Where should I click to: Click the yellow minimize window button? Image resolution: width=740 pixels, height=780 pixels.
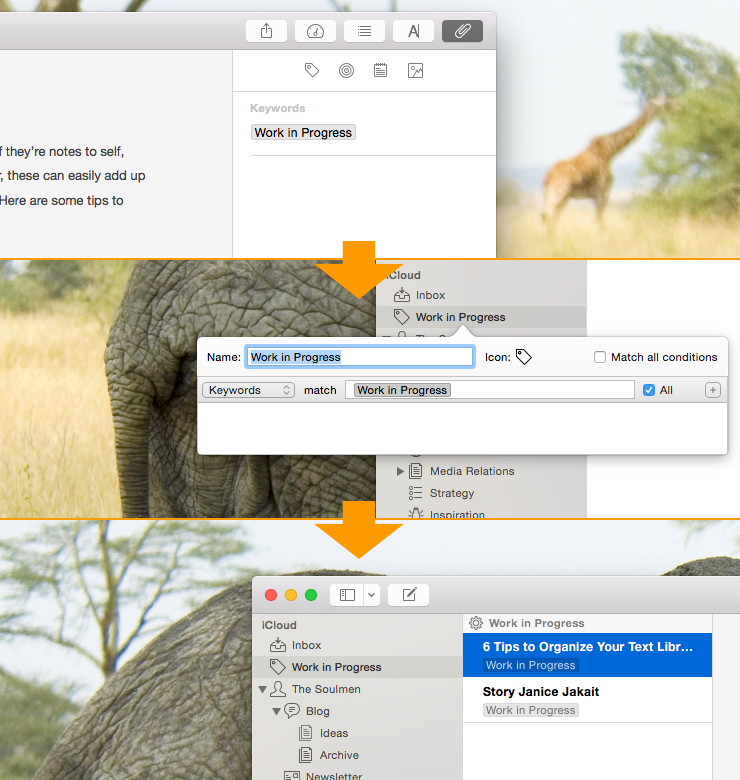pyautogui.click(x=291, y=595)
